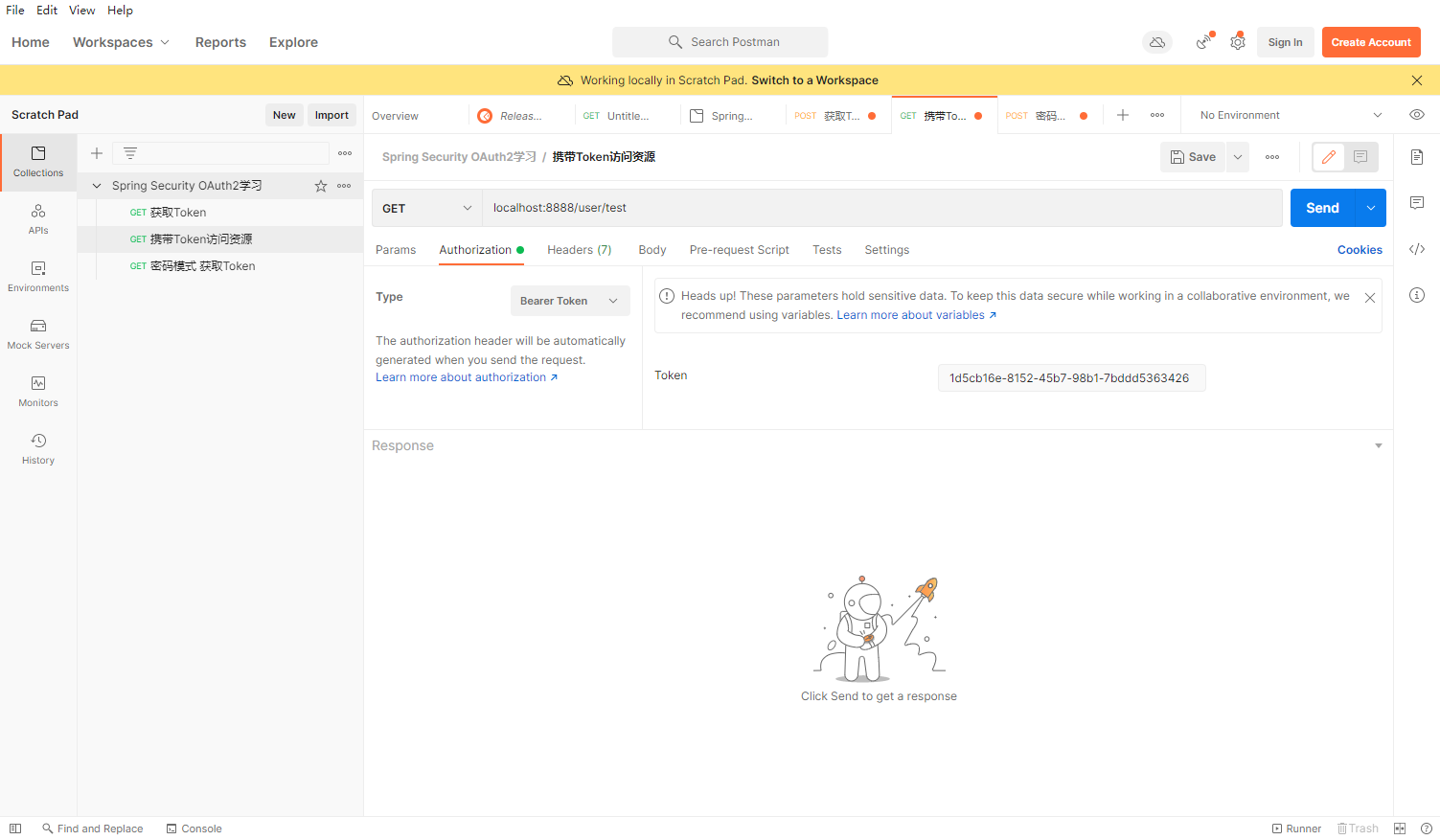Click the environment quick look eye icon
The width and height of the screenshot is (1440, 840).
click(x=1417, y=115)
